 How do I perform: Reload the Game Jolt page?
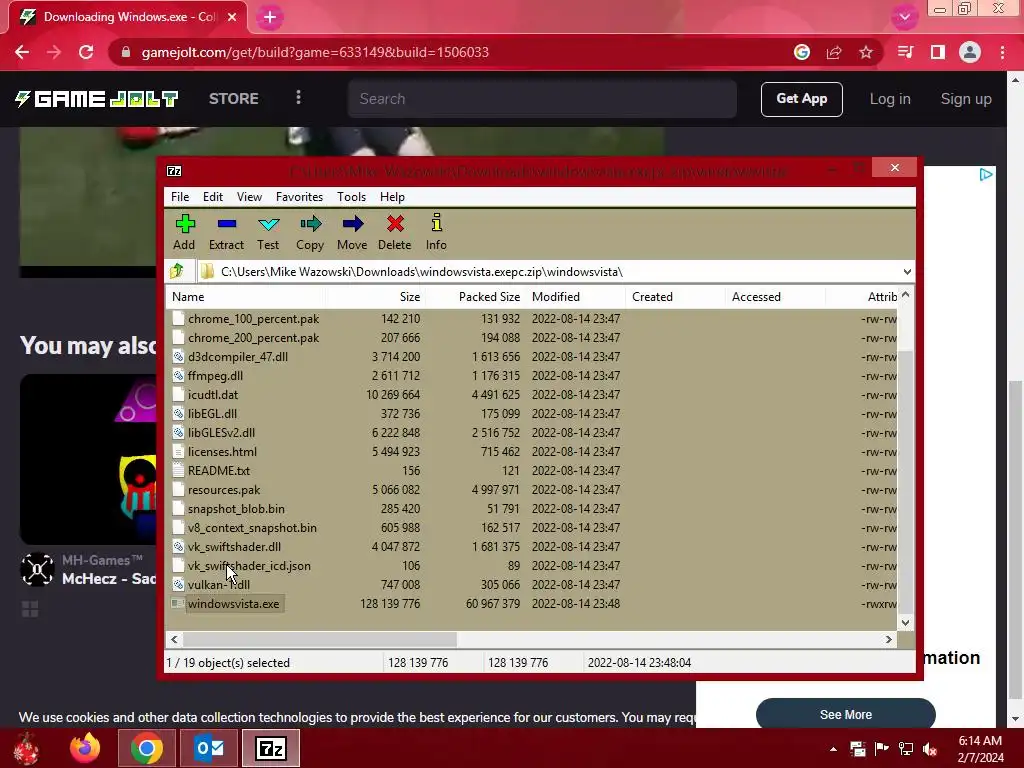86,52
